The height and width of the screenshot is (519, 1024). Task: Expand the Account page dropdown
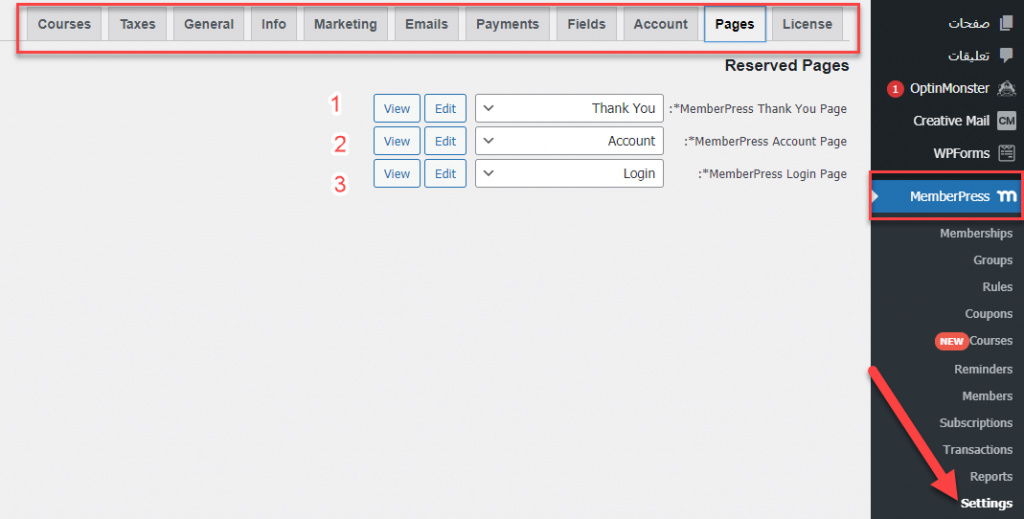tap(569, 141)
